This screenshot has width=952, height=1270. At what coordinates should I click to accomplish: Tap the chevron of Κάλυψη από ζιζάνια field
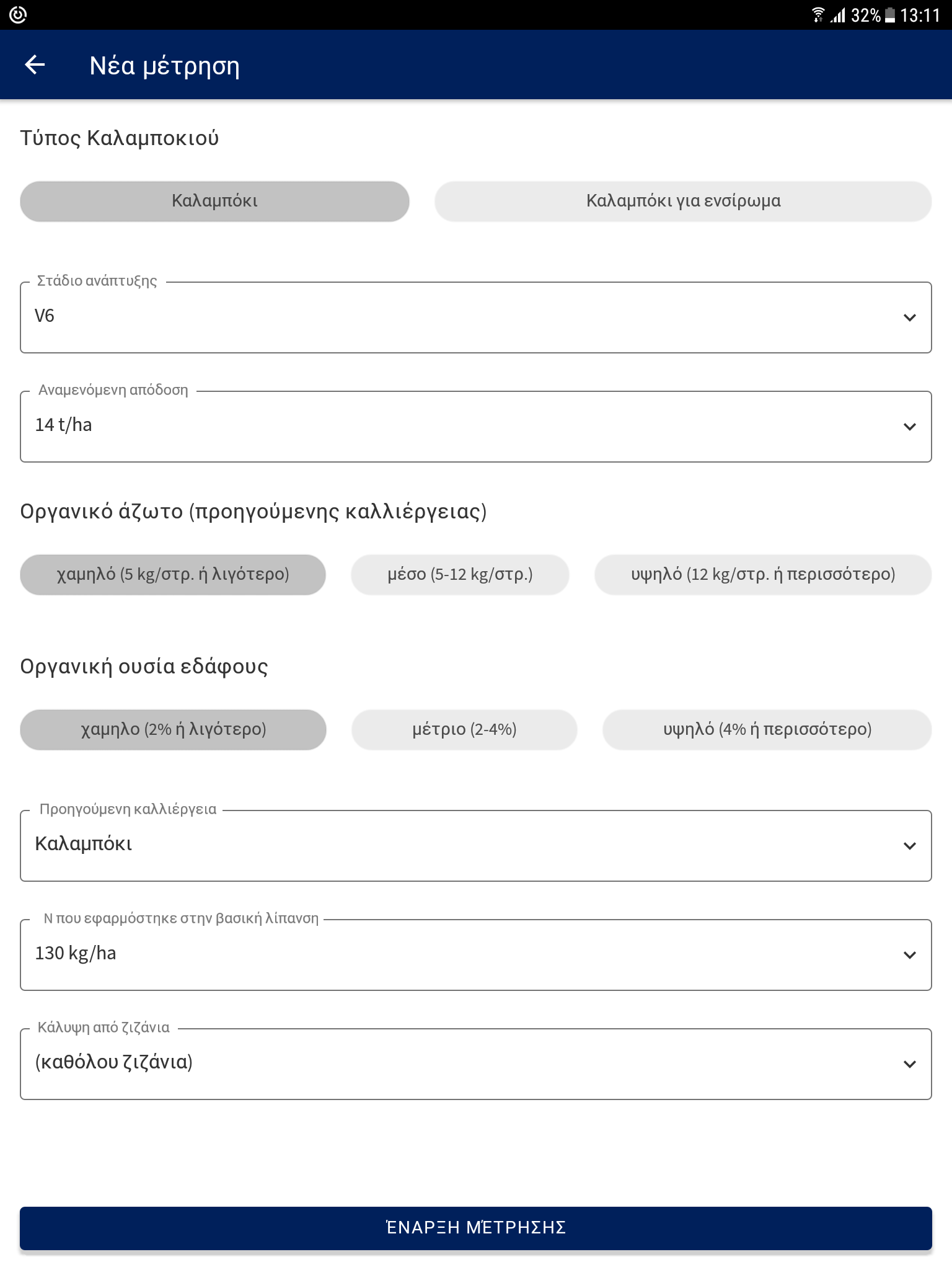909,1064
